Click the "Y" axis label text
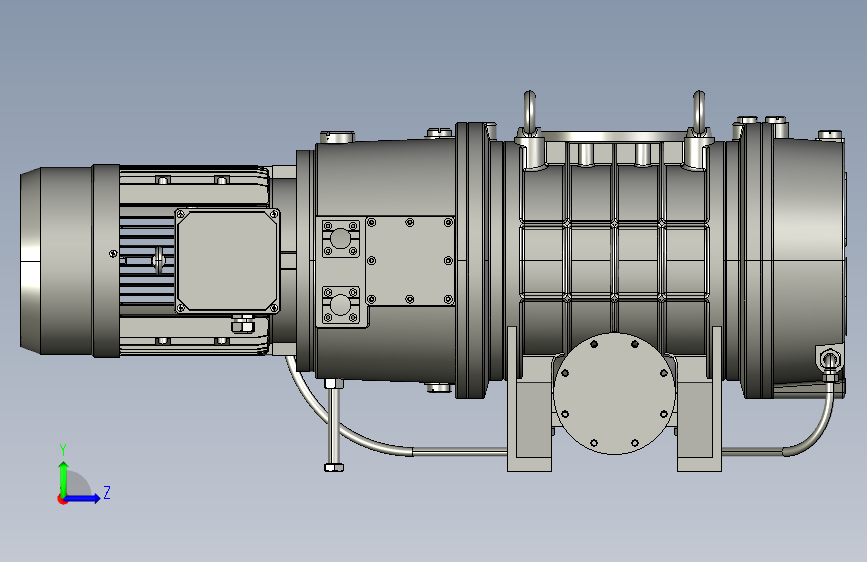The width and height of the screenshot is (867, 562). [63, 450]
